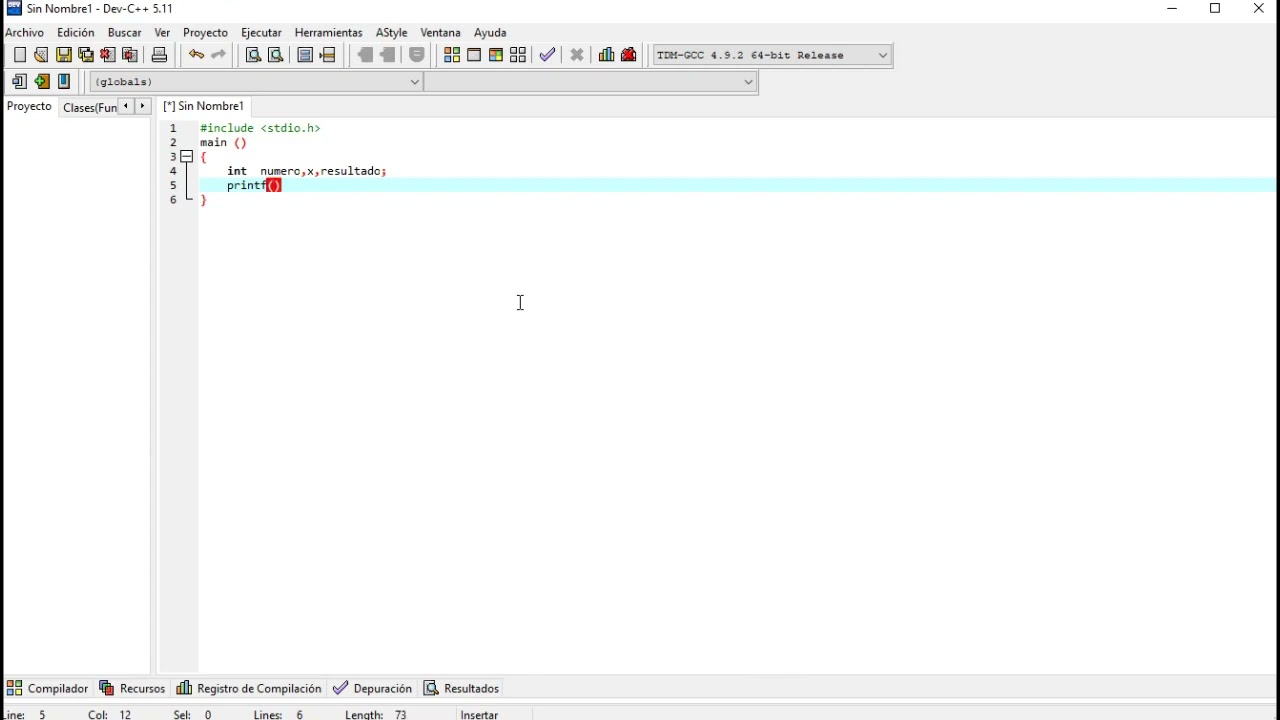Click the grayed Redo arrow icon
The image size is (1280, 720).
tap(218, 55)
